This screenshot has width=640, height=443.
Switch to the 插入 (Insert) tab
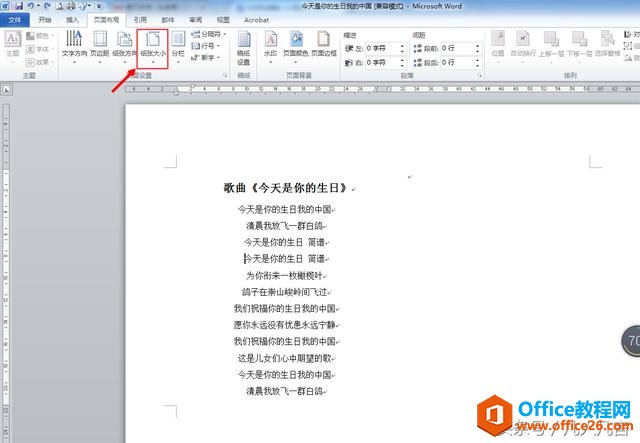click(73, 19)
